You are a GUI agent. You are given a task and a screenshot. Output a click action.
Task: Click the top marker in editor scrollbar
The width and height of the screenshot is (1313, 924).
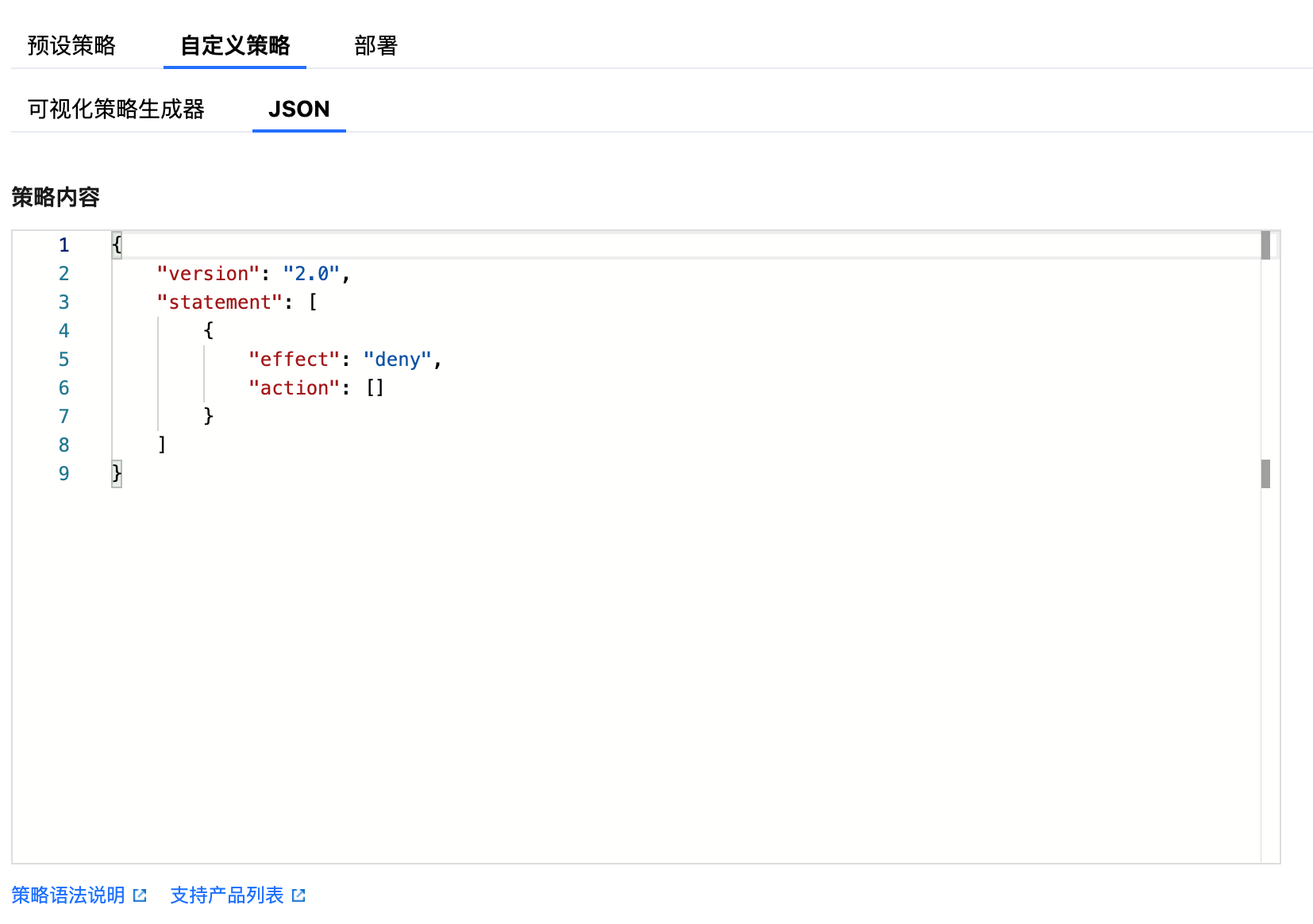click(x=1265, y=245)
